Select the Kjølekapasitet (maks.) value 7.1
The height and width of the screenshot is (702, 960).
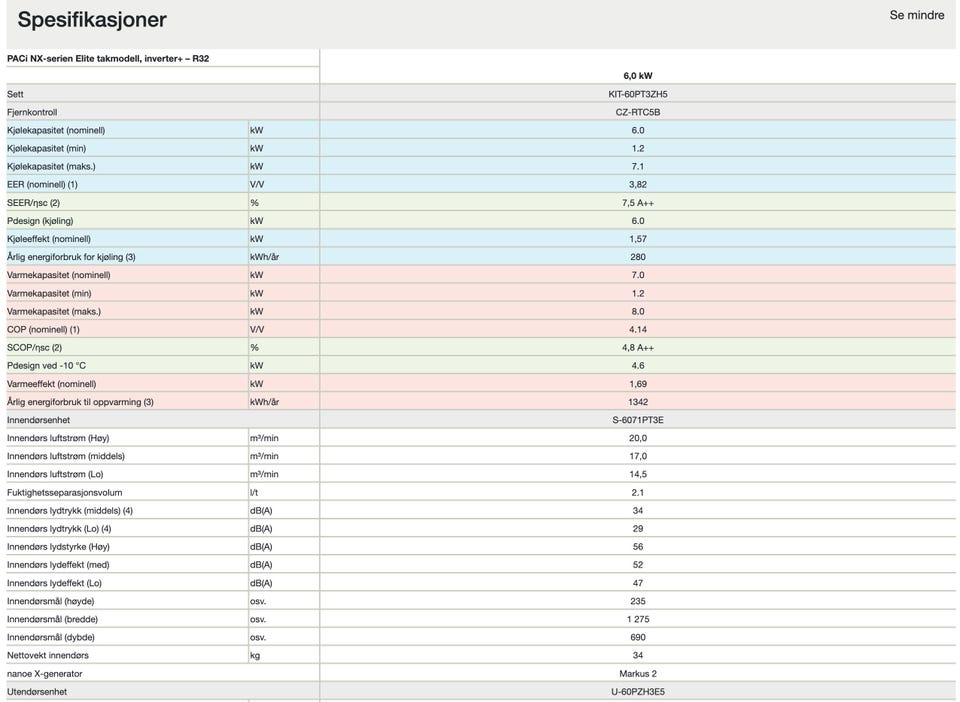[x=637, y=166]
